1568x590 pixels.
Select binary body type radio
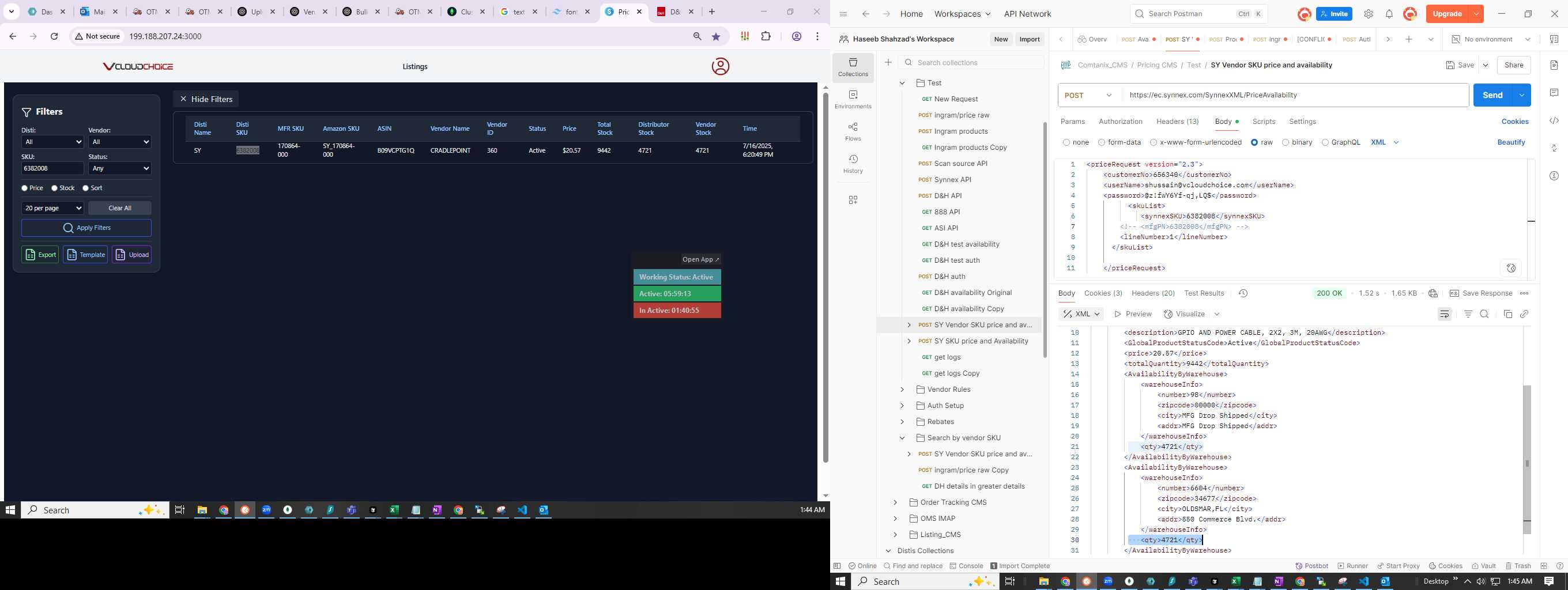click(x=1286, y=142)
